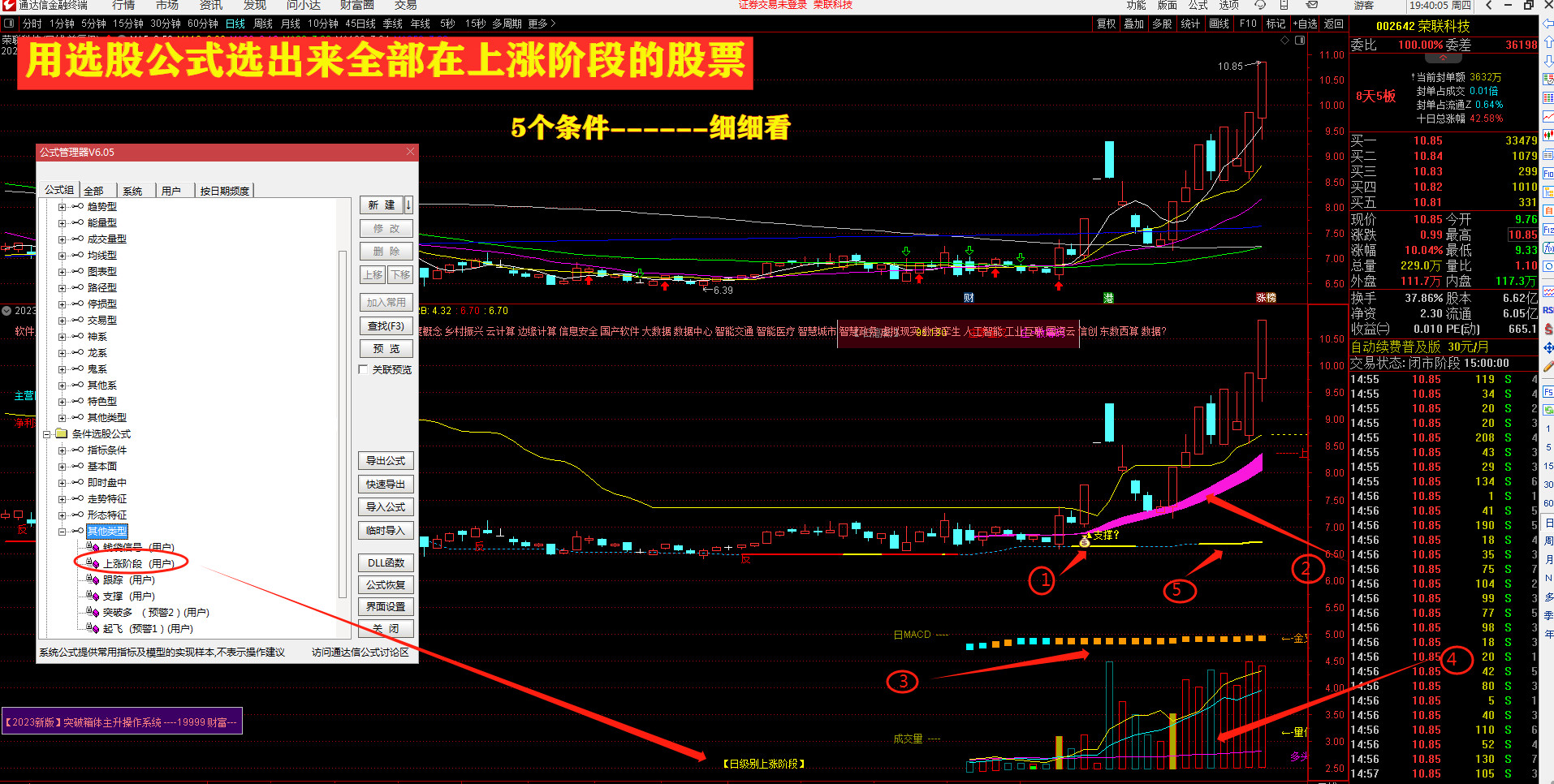Click the 通达信 logo icon in the title bar
The image size is (1554, 784).
[x=9, y=6]
